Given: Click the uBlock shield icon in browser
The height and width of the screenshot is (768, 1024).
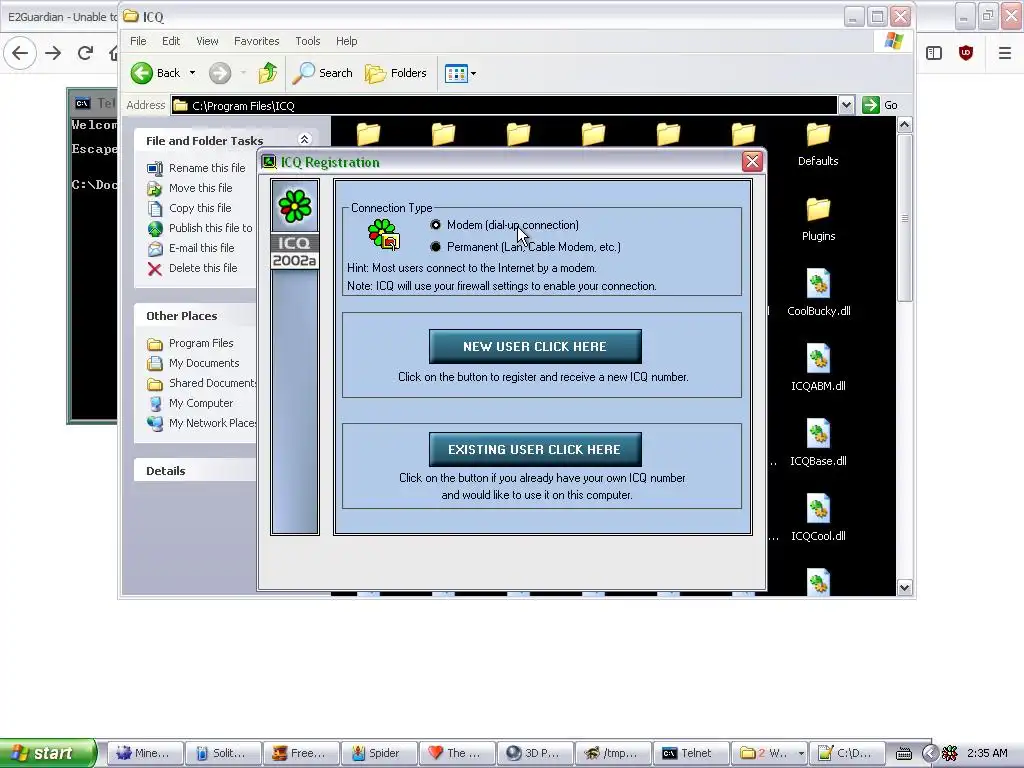Looking at the screenshot, I should pyautogui.click(x=966, y=53).
